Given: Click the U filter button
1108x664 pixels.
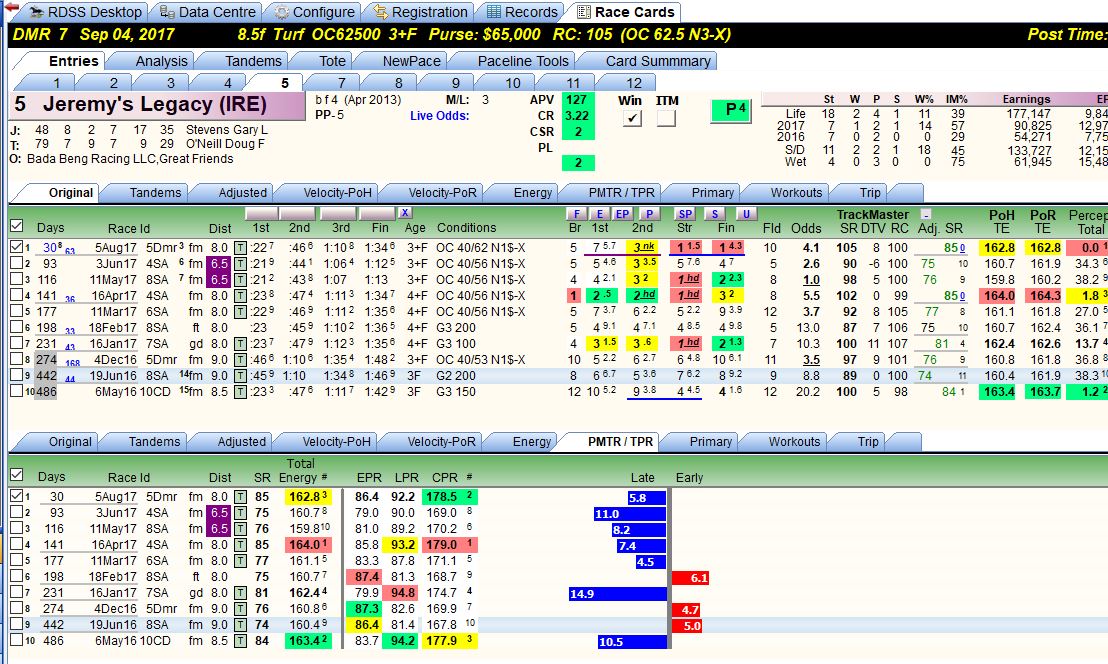Looking at the screenshot, I should pyautogui.click(x=746, y=214).
